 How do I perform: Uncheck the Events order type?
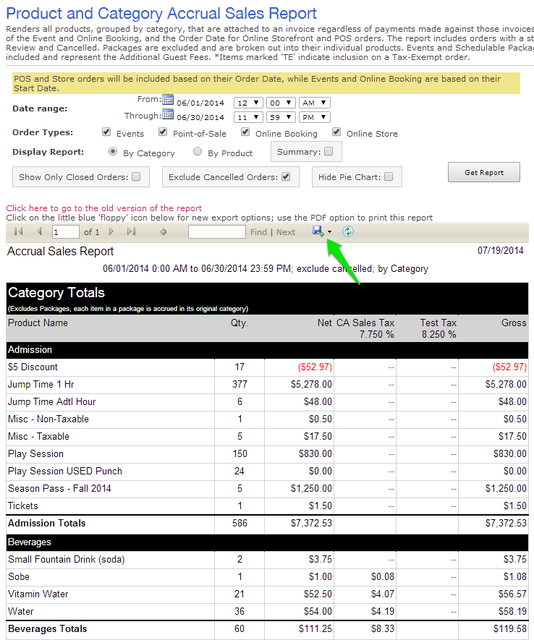pos(107,132)
